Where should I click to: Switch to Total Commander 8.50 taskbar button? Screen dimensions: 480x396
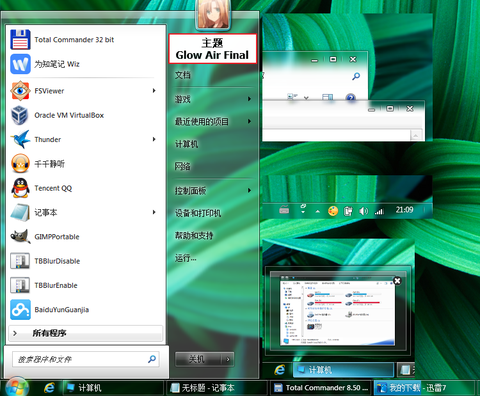321,388
